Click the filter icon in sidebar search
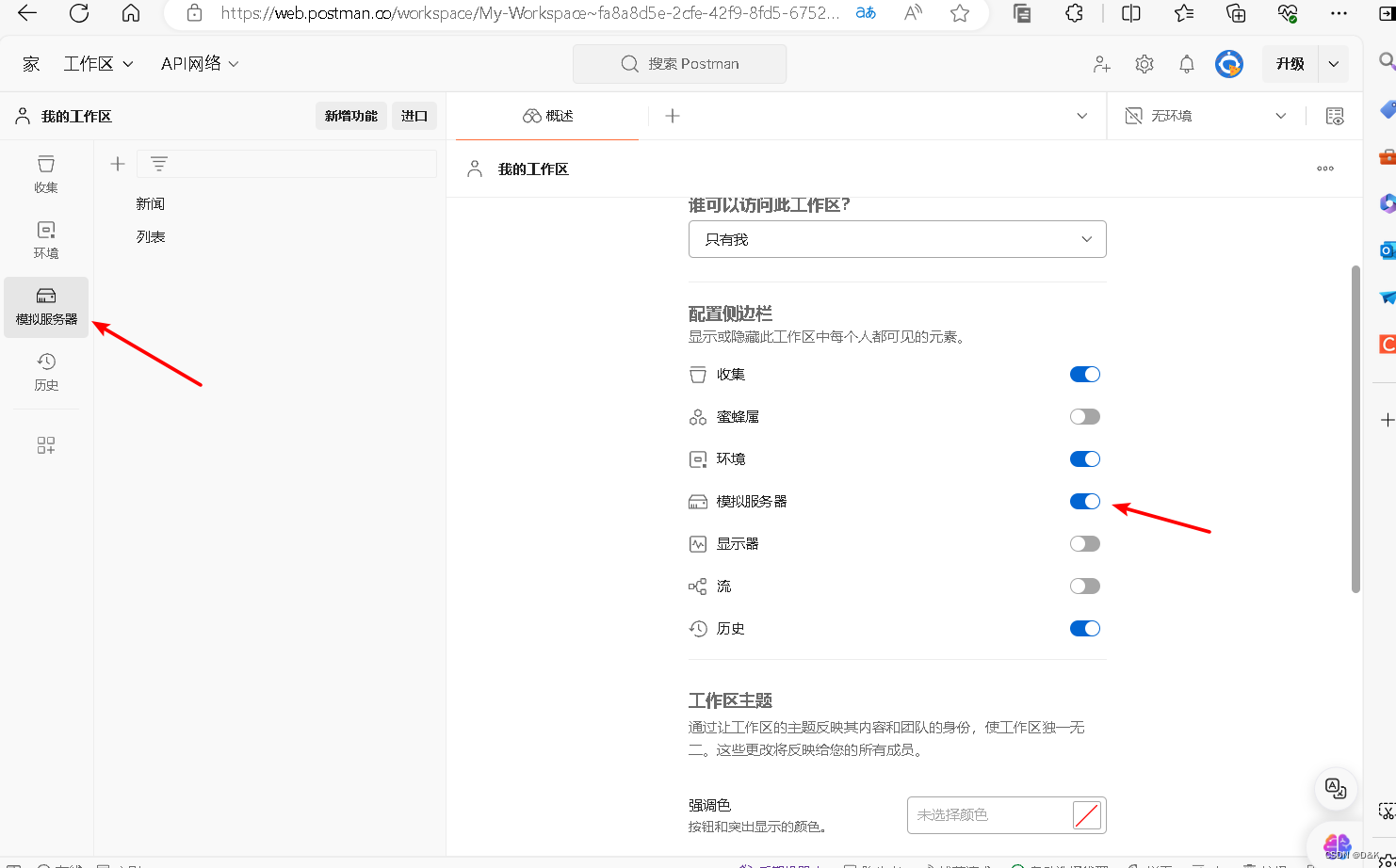 pyautogui.click(x=159, y=164)
